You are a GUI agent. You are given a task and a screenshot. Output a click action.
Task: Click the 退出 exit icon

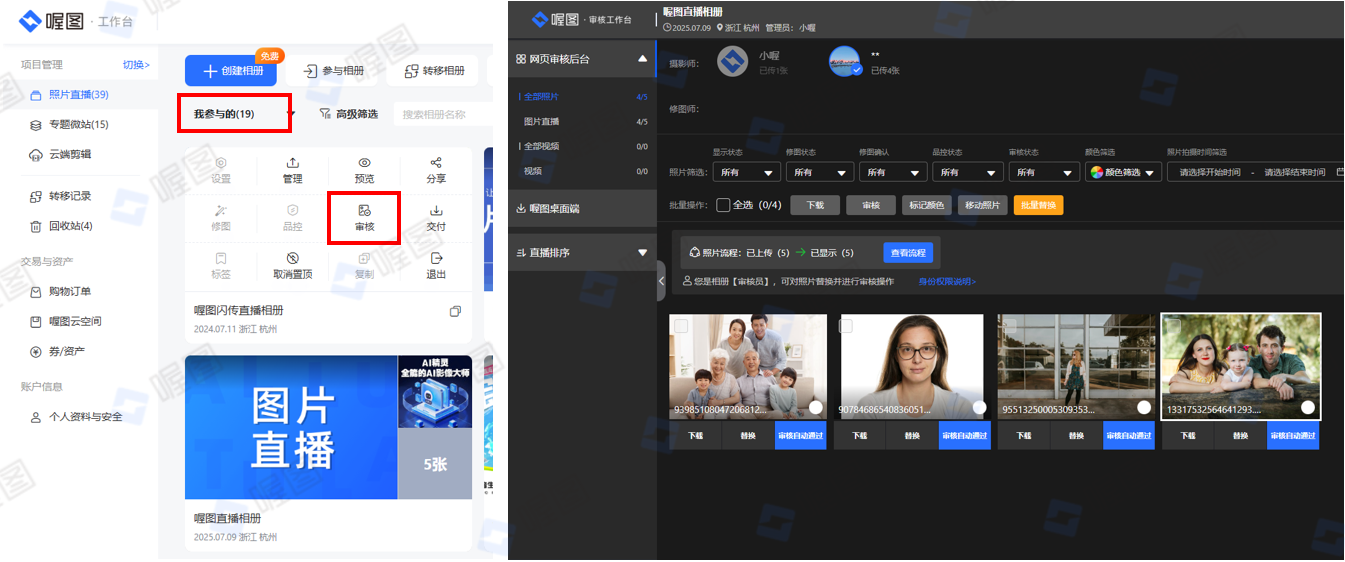436,258
